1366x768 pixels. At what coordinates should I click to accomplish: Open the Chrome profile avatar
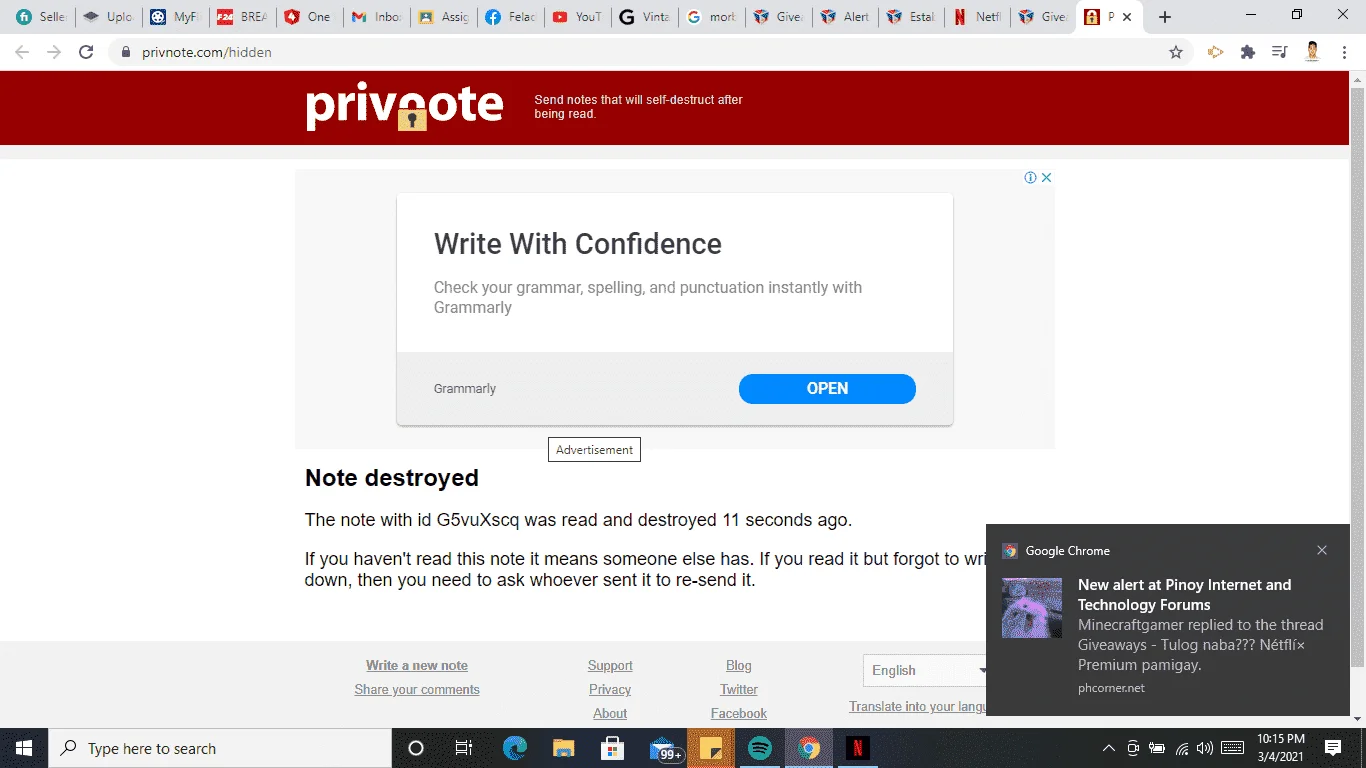click(1313, 52)
